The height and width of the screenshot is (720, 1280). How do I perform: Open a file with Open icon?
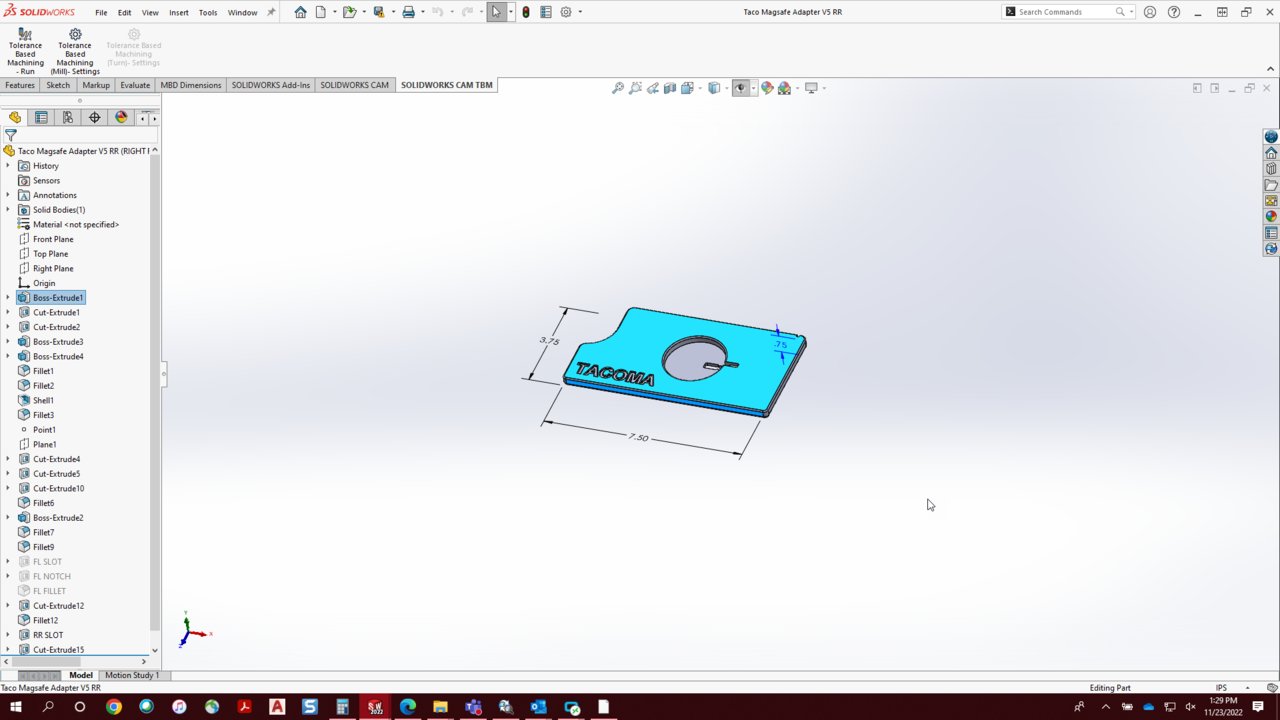(x=349, y=12)
